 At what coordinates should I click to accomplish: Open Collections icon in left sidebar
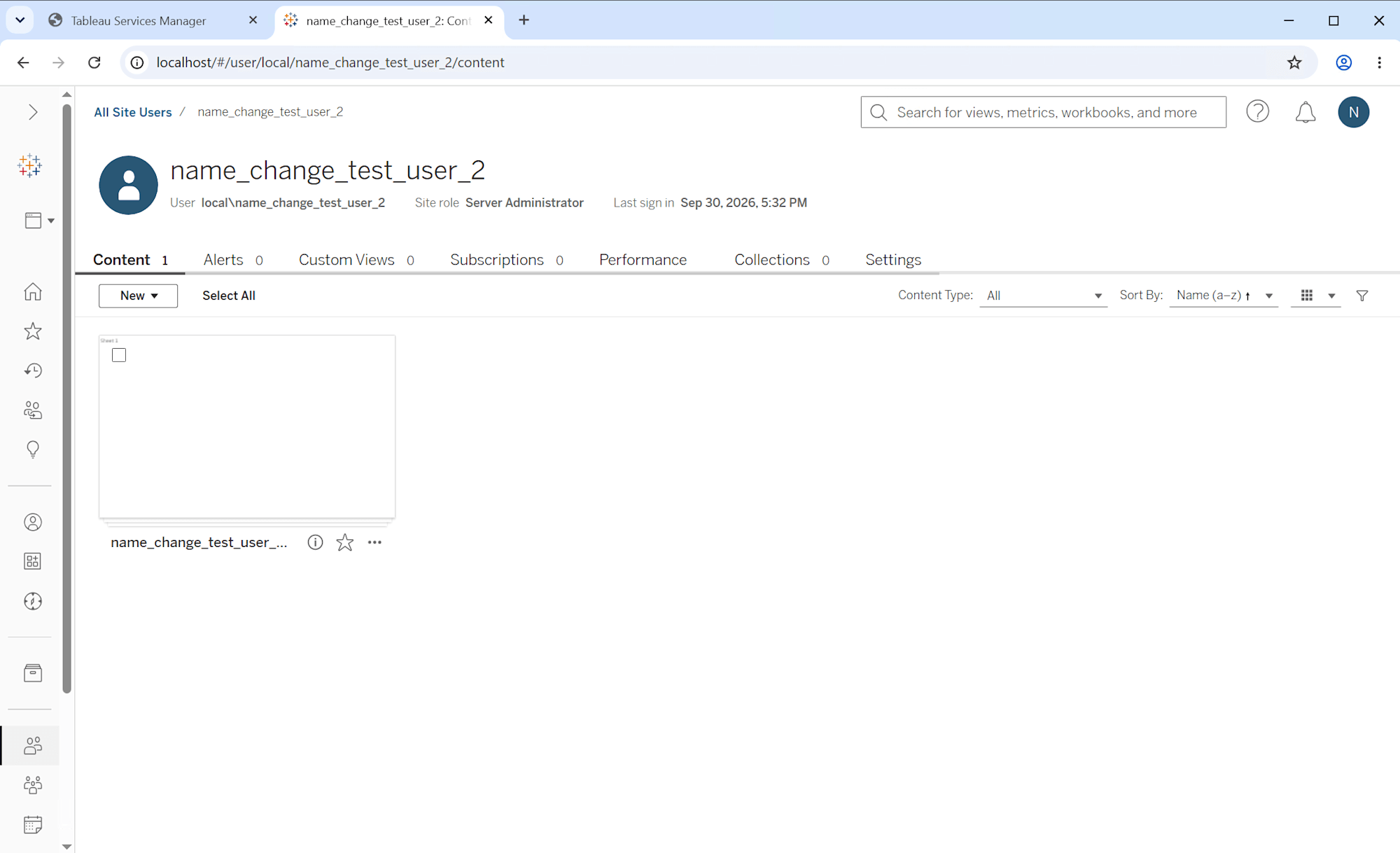point(33,562)
